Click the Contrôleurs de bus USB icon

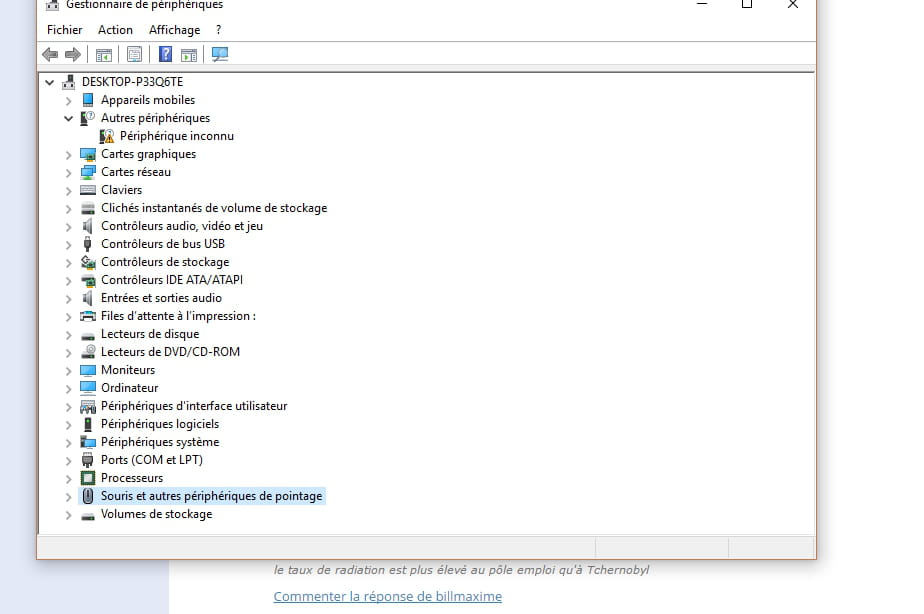tap(88, 244)
